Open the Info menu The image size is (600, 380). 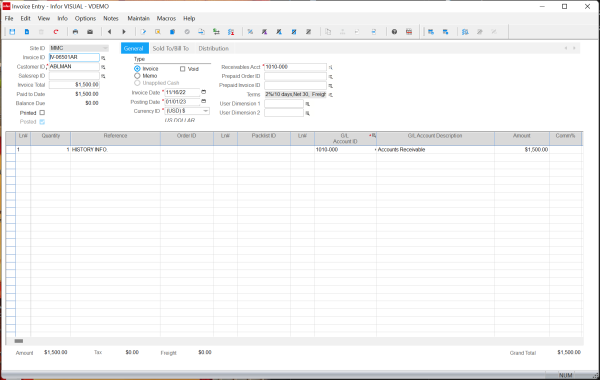pyautogui.click(x=62, y=18)
